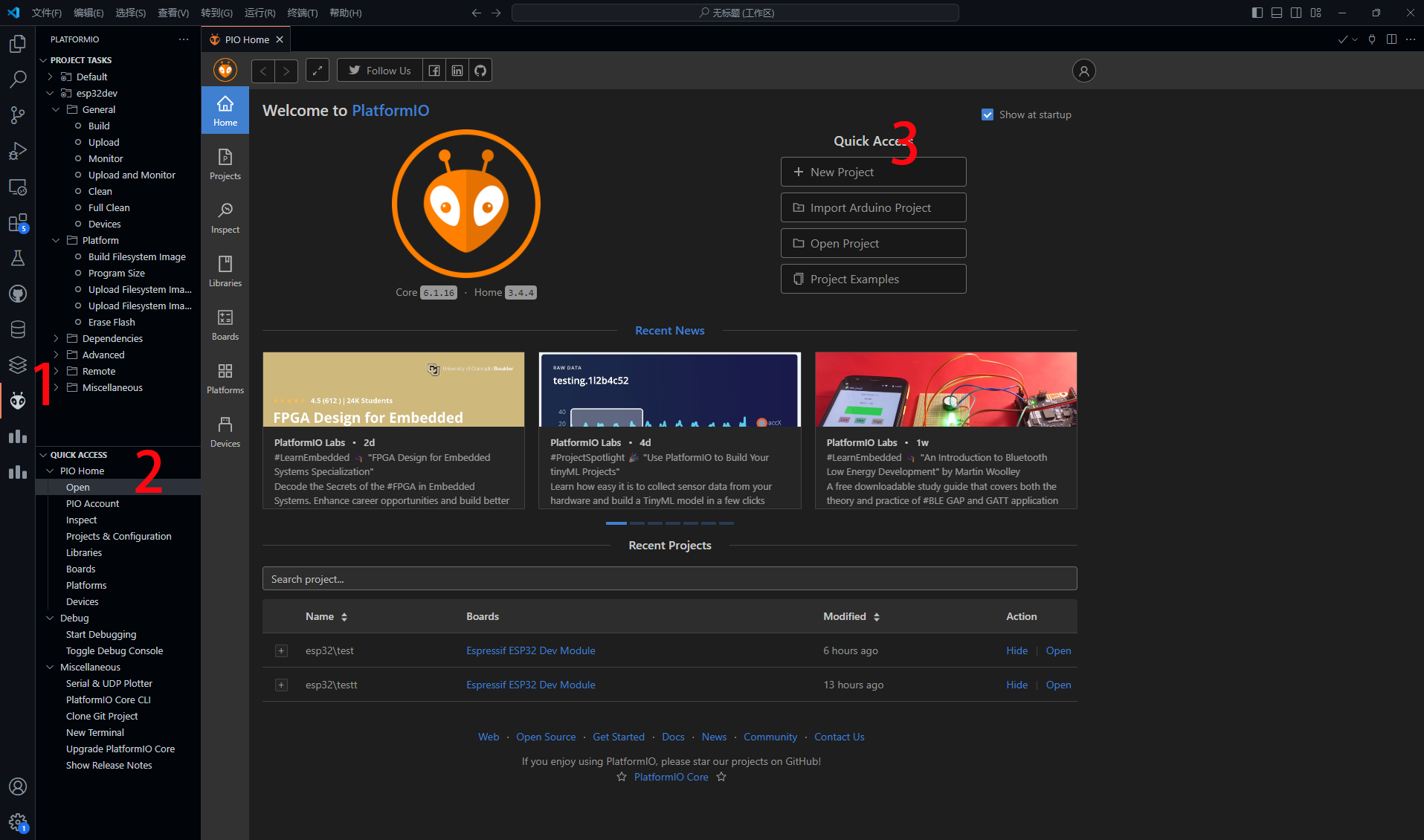Viewport: 1424px width, 840px height.
Task: Expand the Advanced task group
Action: click(56, 355)
